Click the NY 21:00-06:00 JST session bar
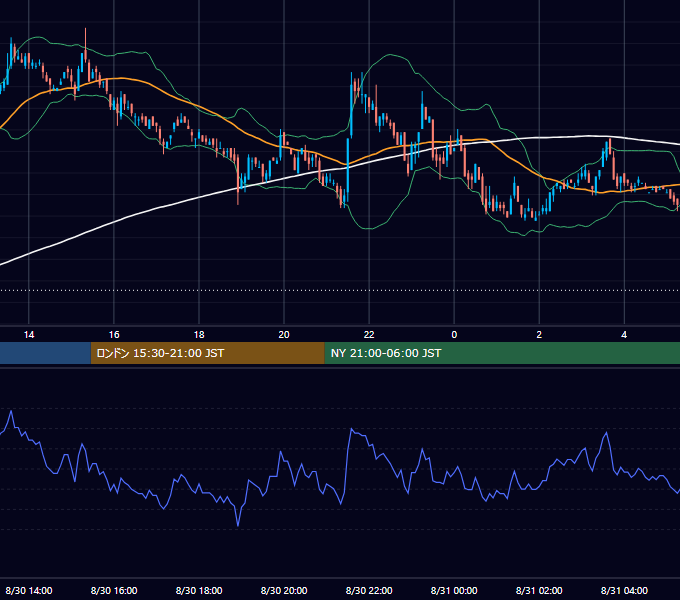This screenshot has width=680, height=600. click(502, 353)
